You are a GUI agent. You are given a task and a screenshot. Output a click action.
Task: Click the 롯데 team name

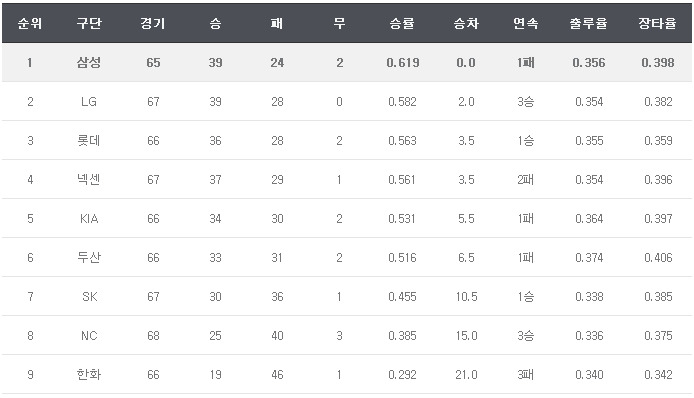(x=89, y=141)
